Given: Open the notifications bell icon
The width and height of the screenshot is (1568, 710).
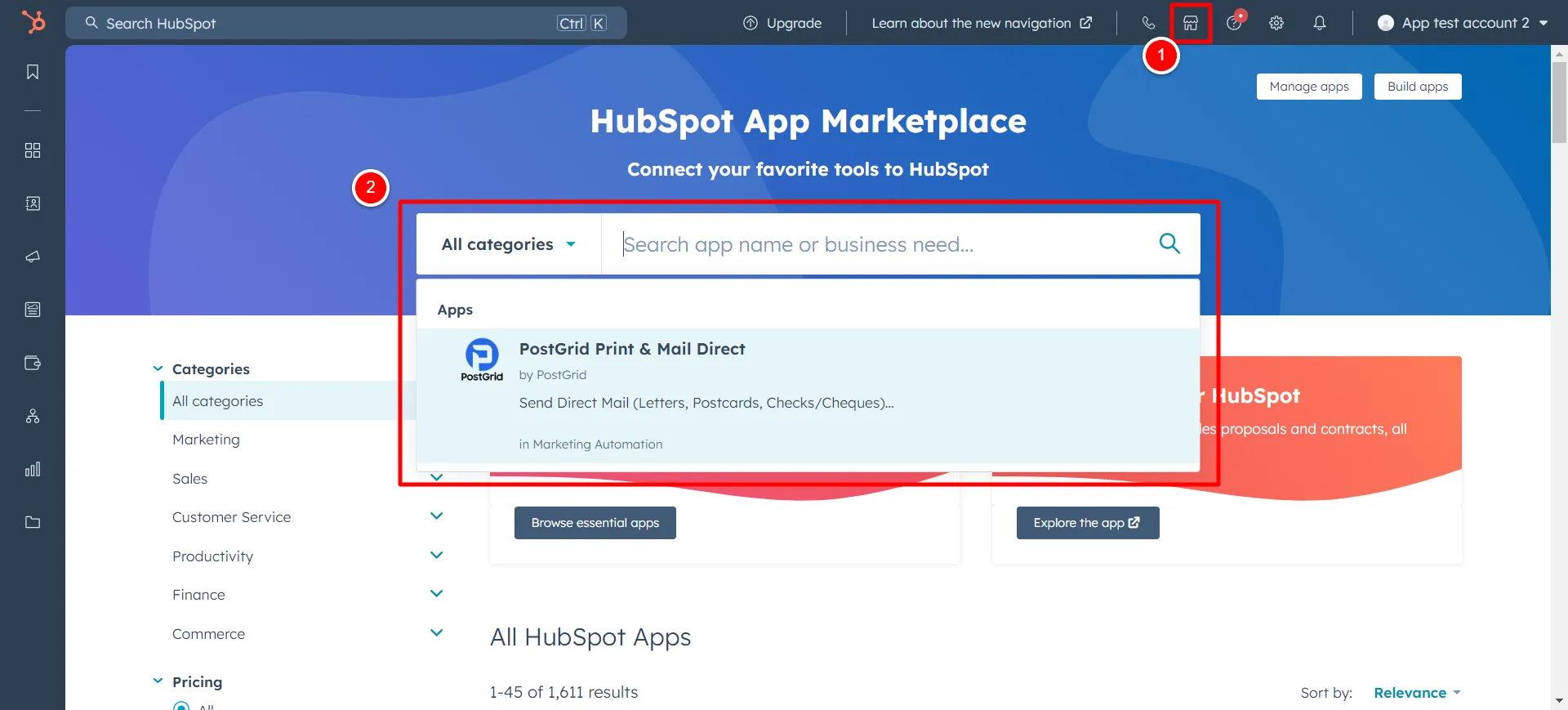Looking at the screenshot, I should point(1320,23).
